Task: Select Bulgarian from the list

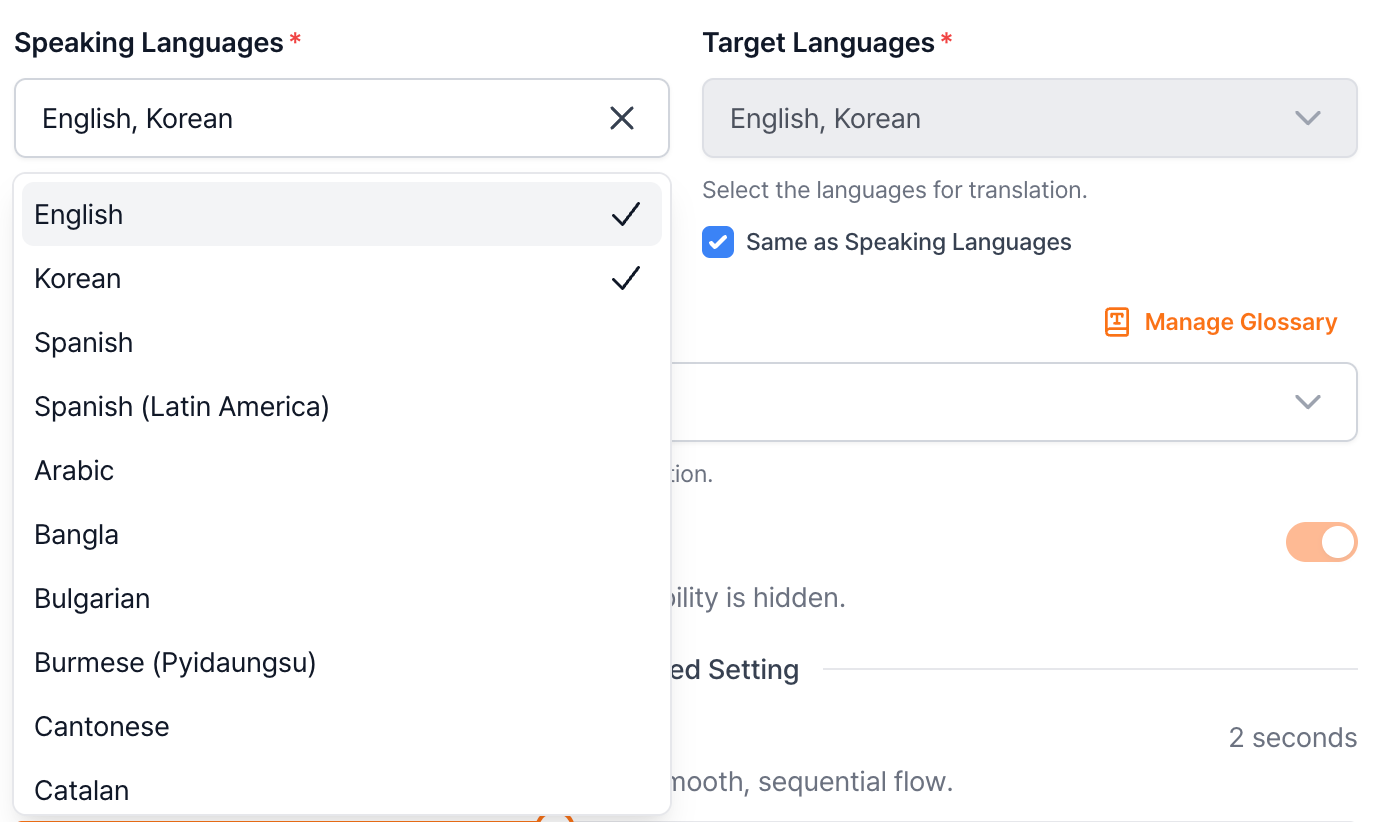Action: pyautogui.click(x=92, y=599)
